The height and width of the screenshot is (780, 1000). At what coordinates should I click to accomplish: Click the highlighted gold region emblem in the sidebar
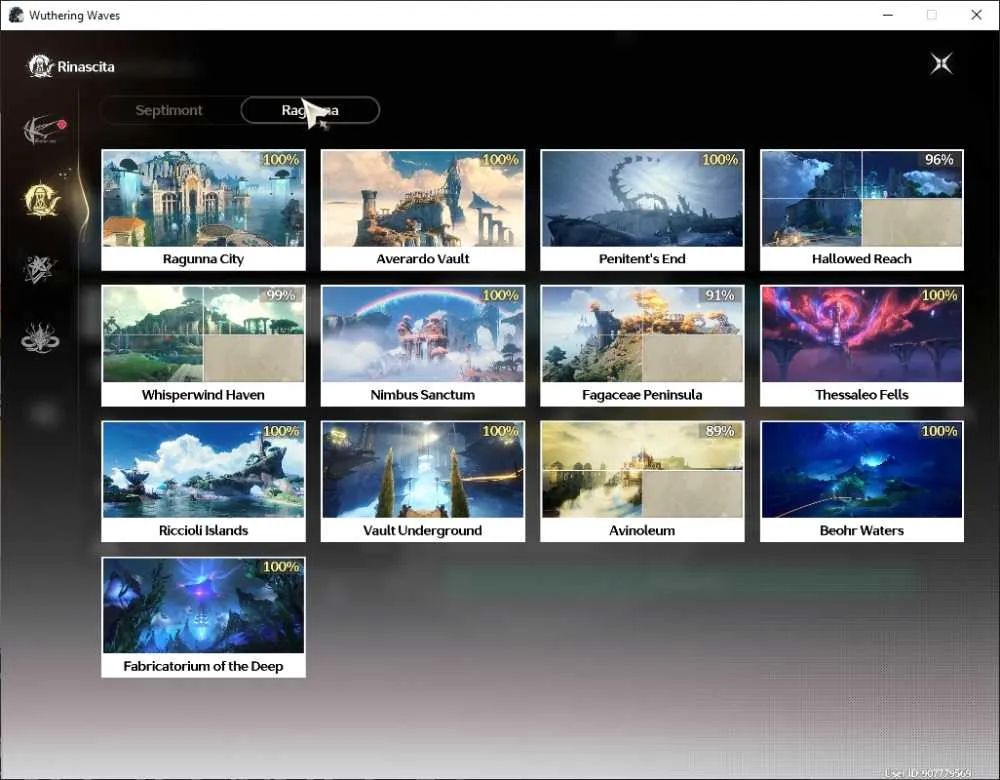click(41, 198)
